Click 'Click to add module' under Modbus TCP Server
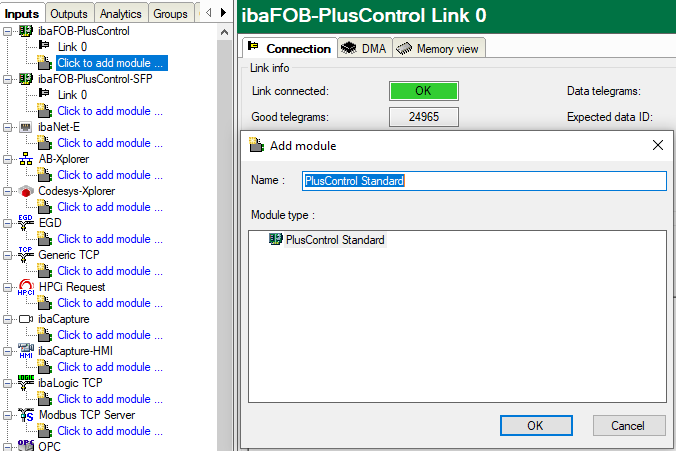The height and width of the screenshot is (451, 676). [110, 431]
